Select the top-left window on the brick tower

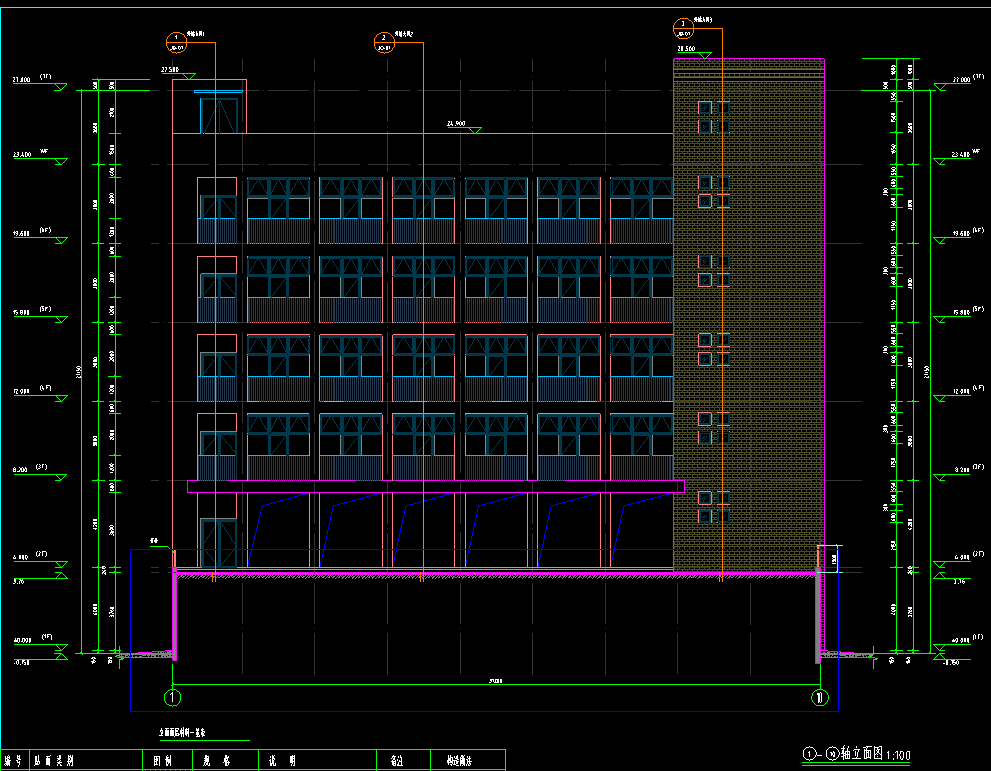(704, 108)
